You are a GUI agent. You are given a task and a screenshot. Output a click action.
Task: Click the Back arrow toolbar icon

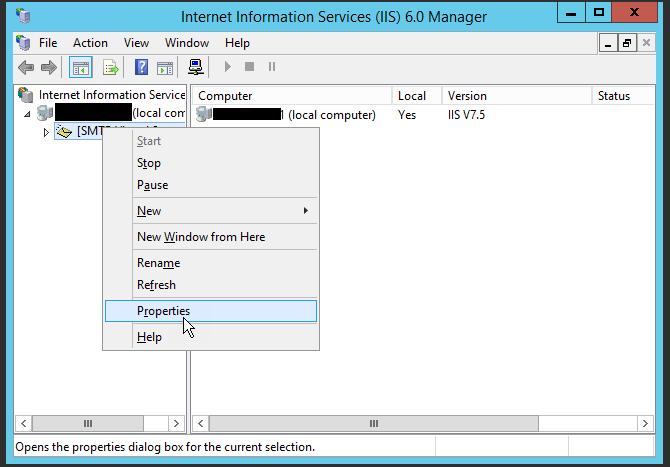coord(25,67)
